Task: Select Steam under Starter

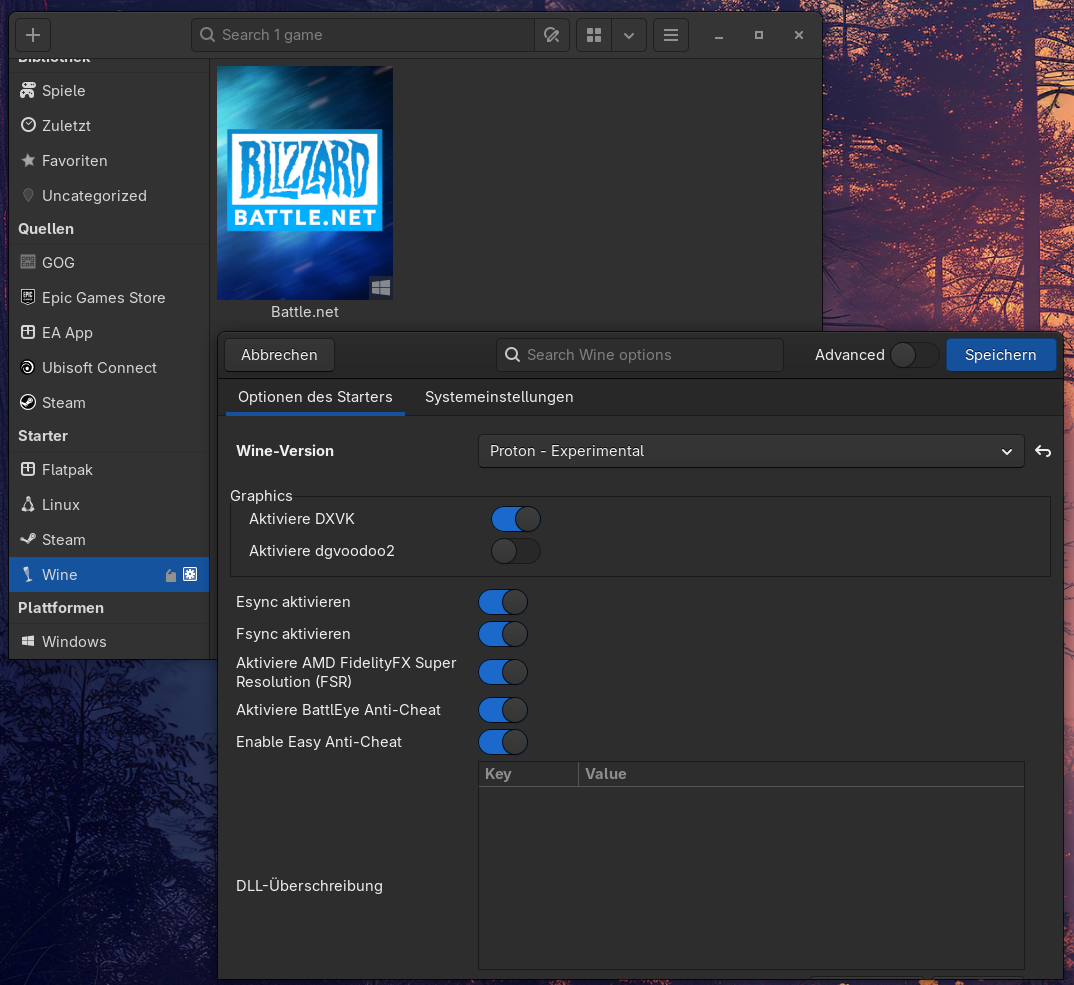Action: click(x=109, y=539)
